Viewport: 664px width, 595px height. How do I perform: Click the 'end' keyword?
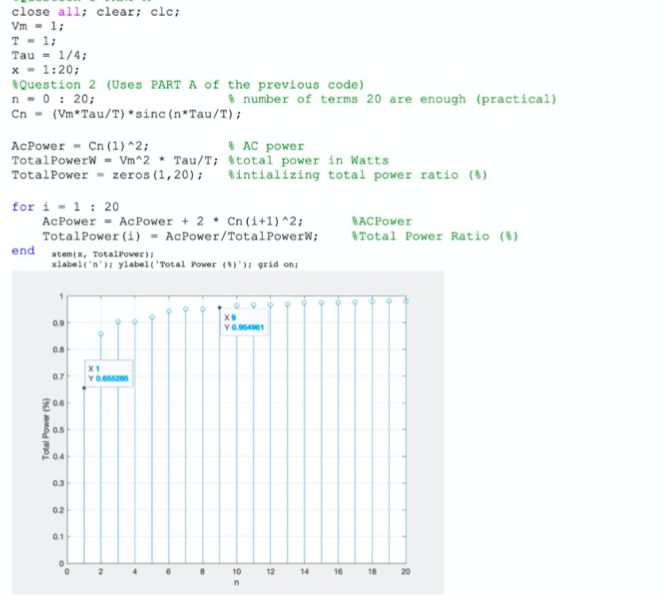coord(23,251)
